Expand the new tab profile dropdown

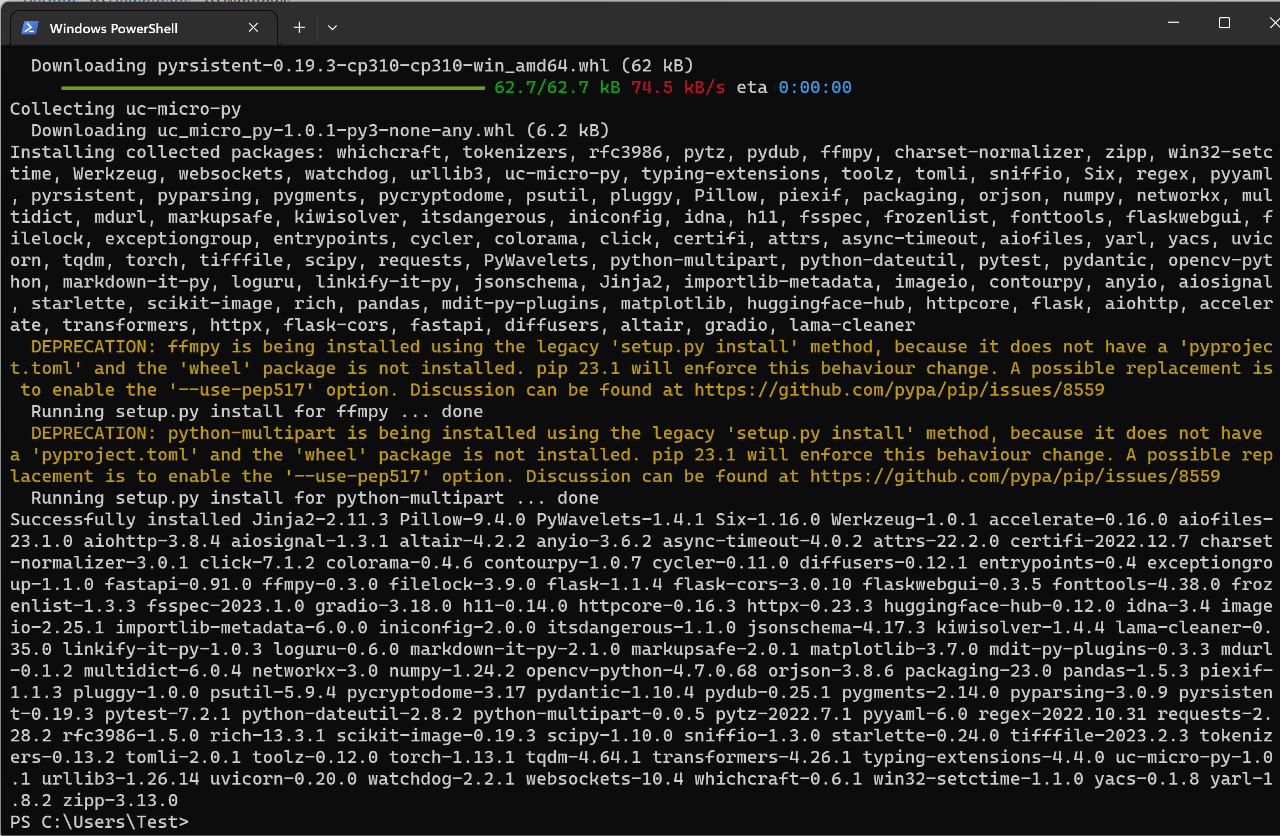pyautogui.click(x=332, y=28)
